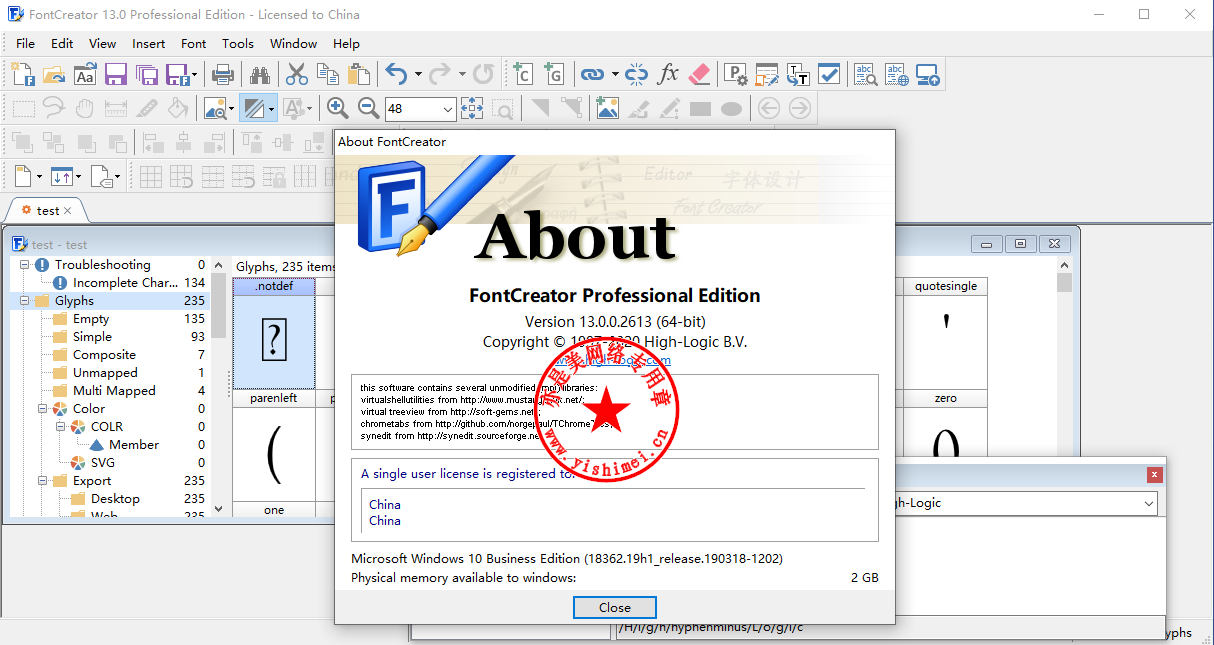Open the fx transform script icon
This screenshot has width=1214, height=645.
[x=668, y=74]
